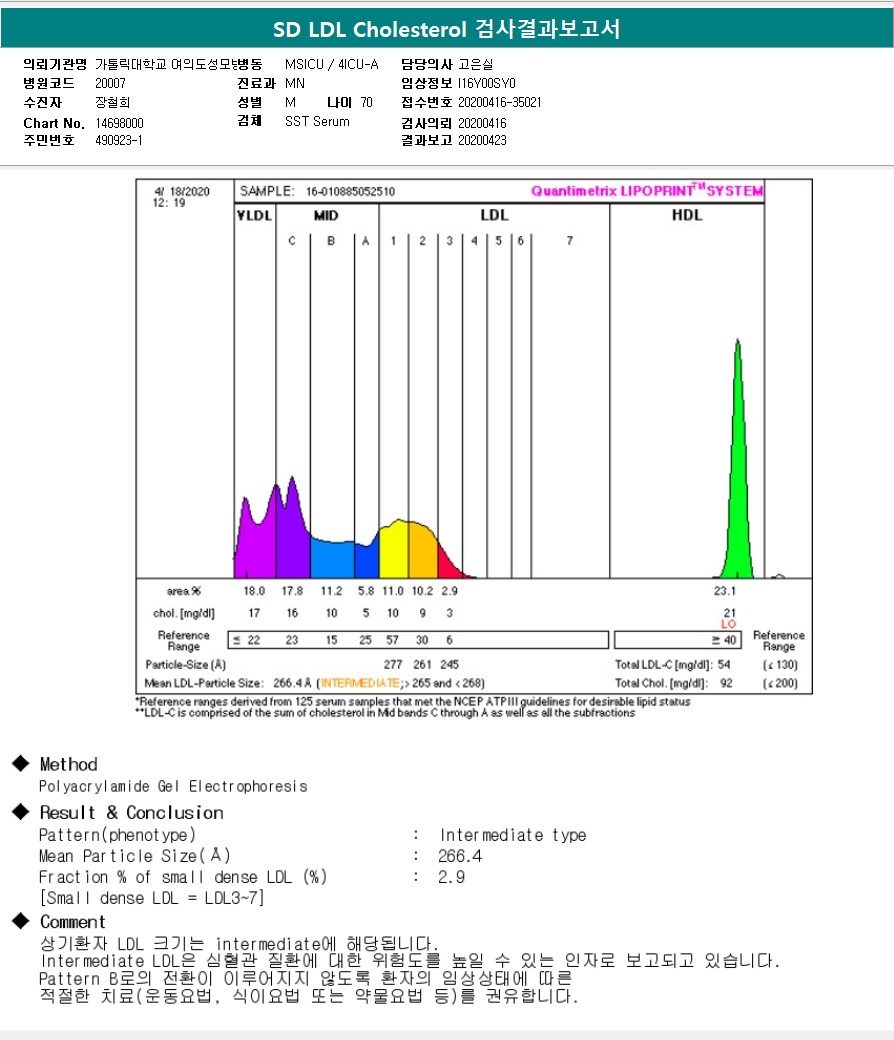Select reception number 20200416-35021
Viewport: 894px width, 1040px height.
[499, 103]
